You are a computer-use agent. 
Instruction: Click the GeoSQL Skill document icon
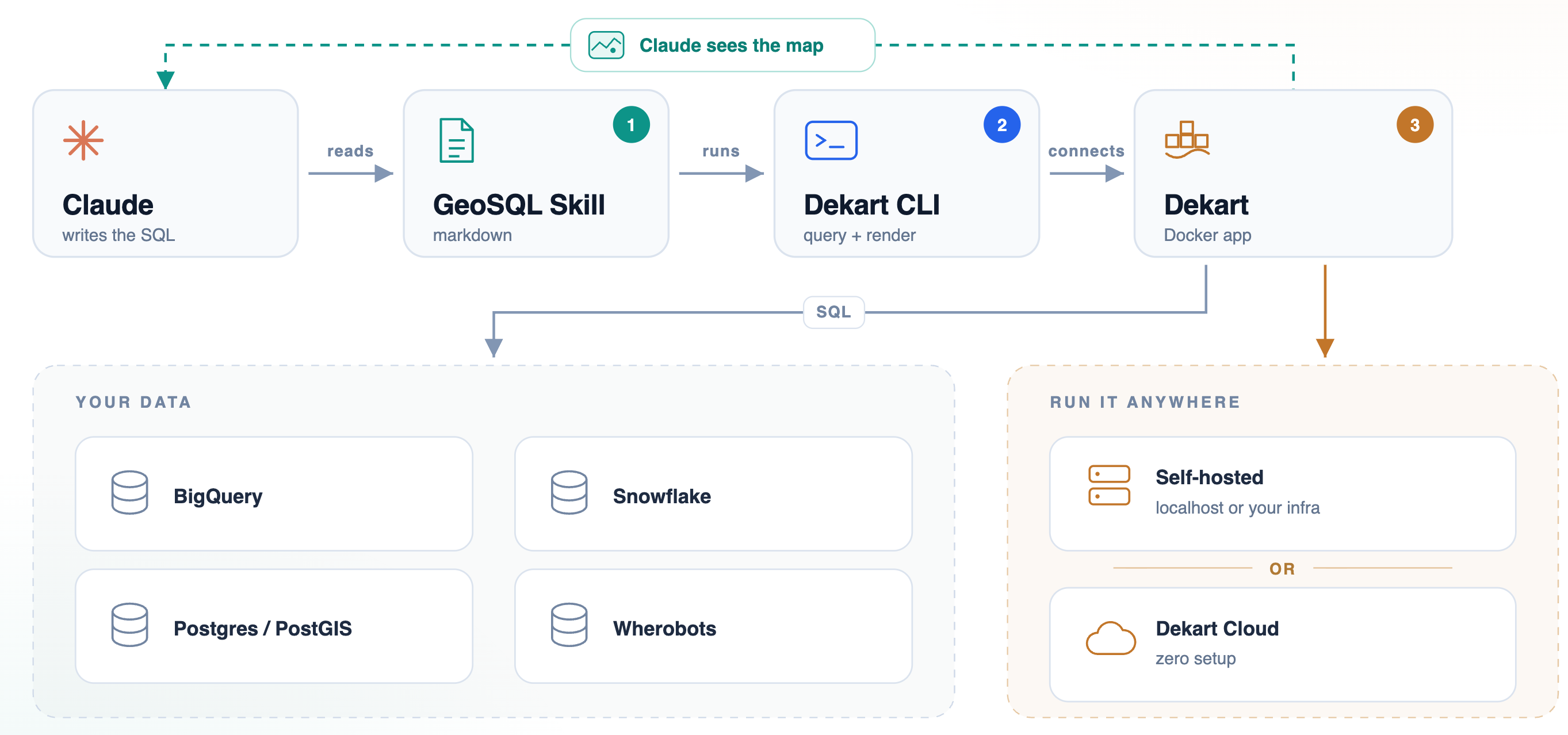click(457, 140)
